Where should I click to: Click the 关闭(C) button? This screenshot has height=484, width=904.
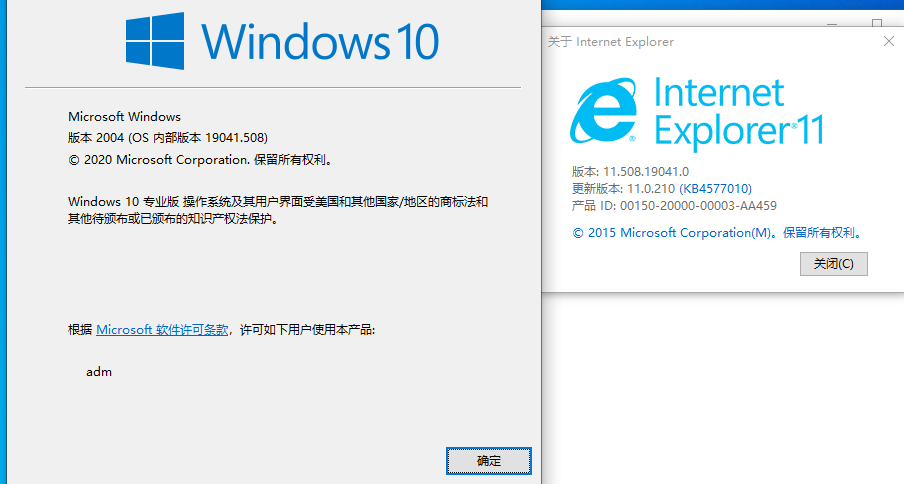pyautogui.click(x=833, y=264)
